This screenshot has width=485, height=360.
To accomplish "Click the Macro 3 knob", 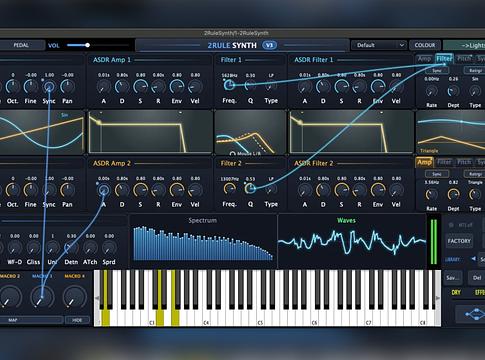I will [42, 297].
